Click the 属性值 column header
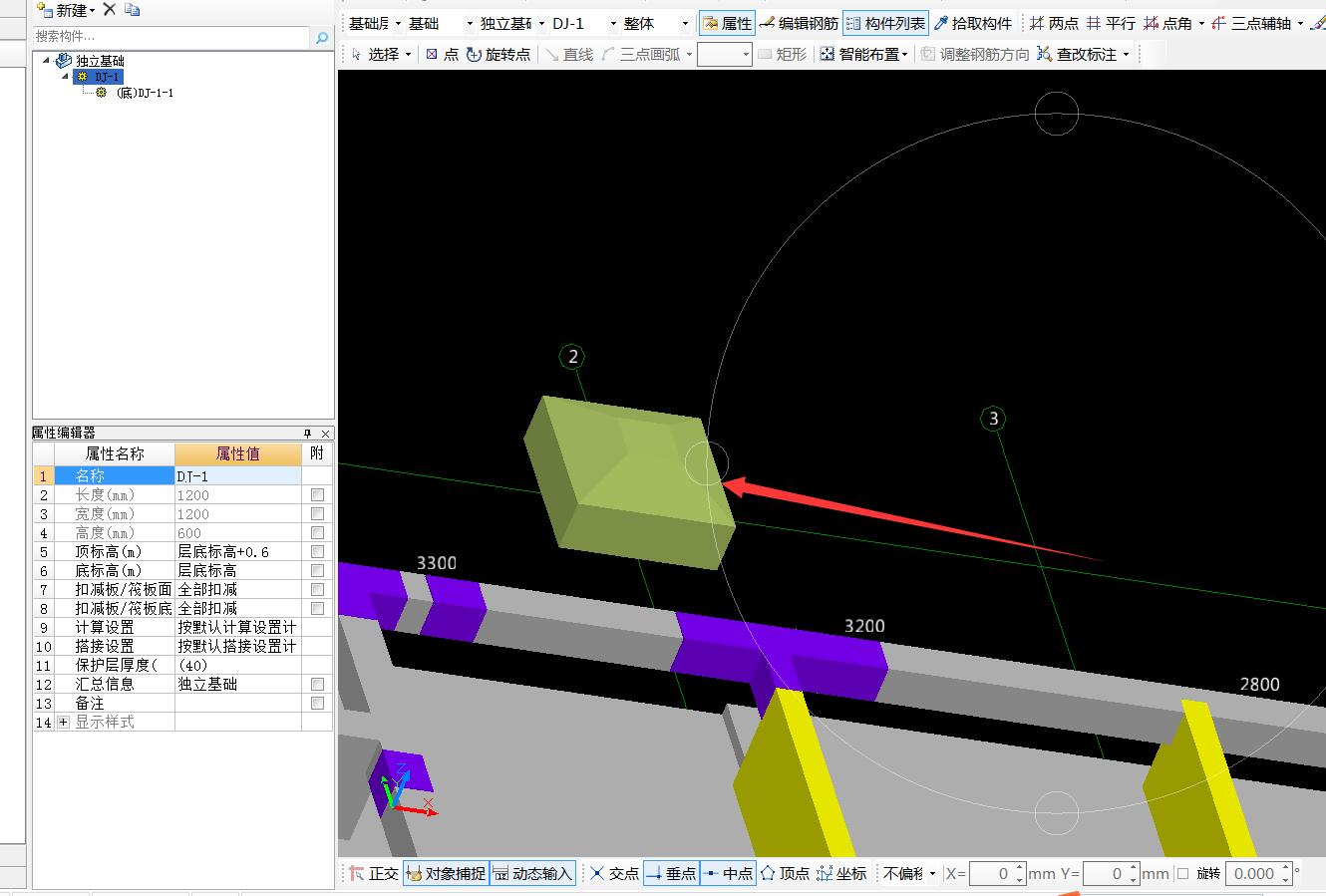The image size is (1326, 896). (x=237, y=453)
